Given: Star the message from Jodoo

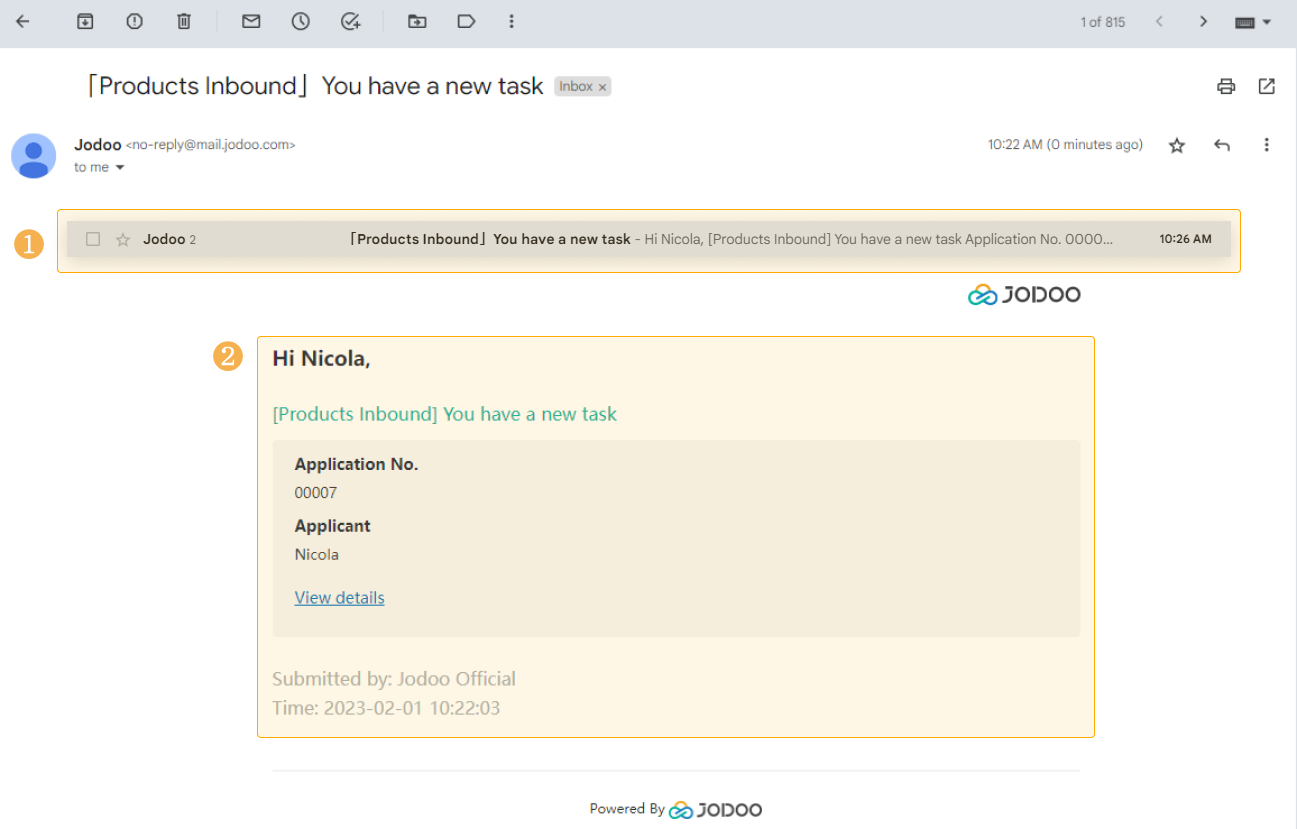Looking at the screenshot, I should [x=1177, y=146].
